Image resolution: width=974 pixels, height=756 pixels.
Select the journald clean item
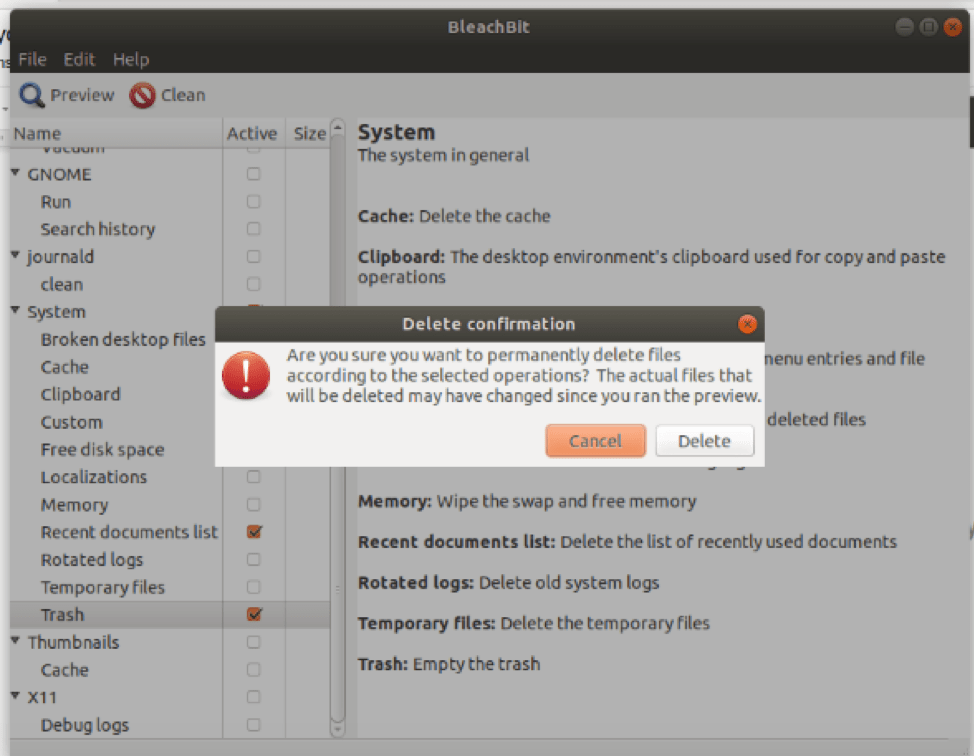click(61, 285)
